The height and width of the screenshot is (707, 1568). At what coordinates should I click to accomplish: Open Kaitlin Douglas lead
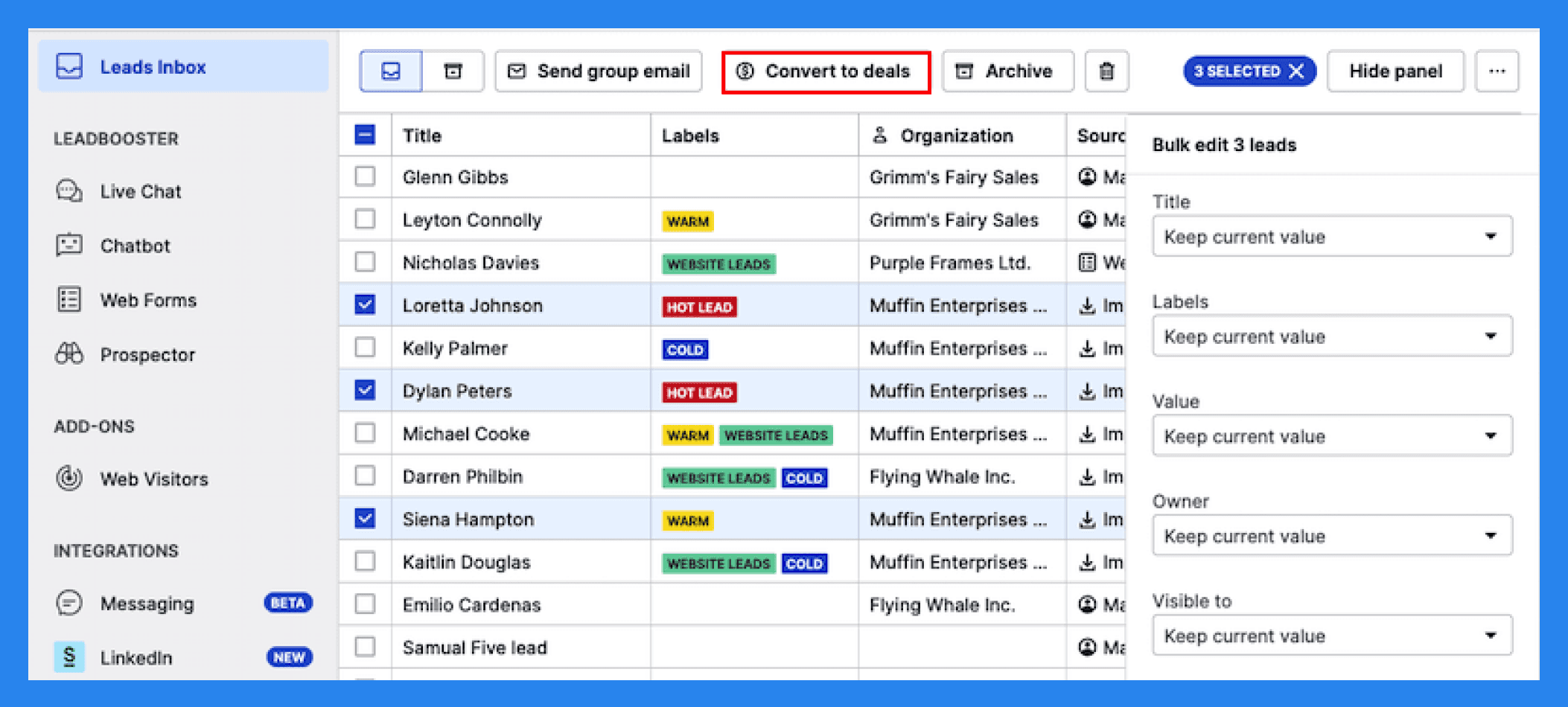(x=466, y=562)
